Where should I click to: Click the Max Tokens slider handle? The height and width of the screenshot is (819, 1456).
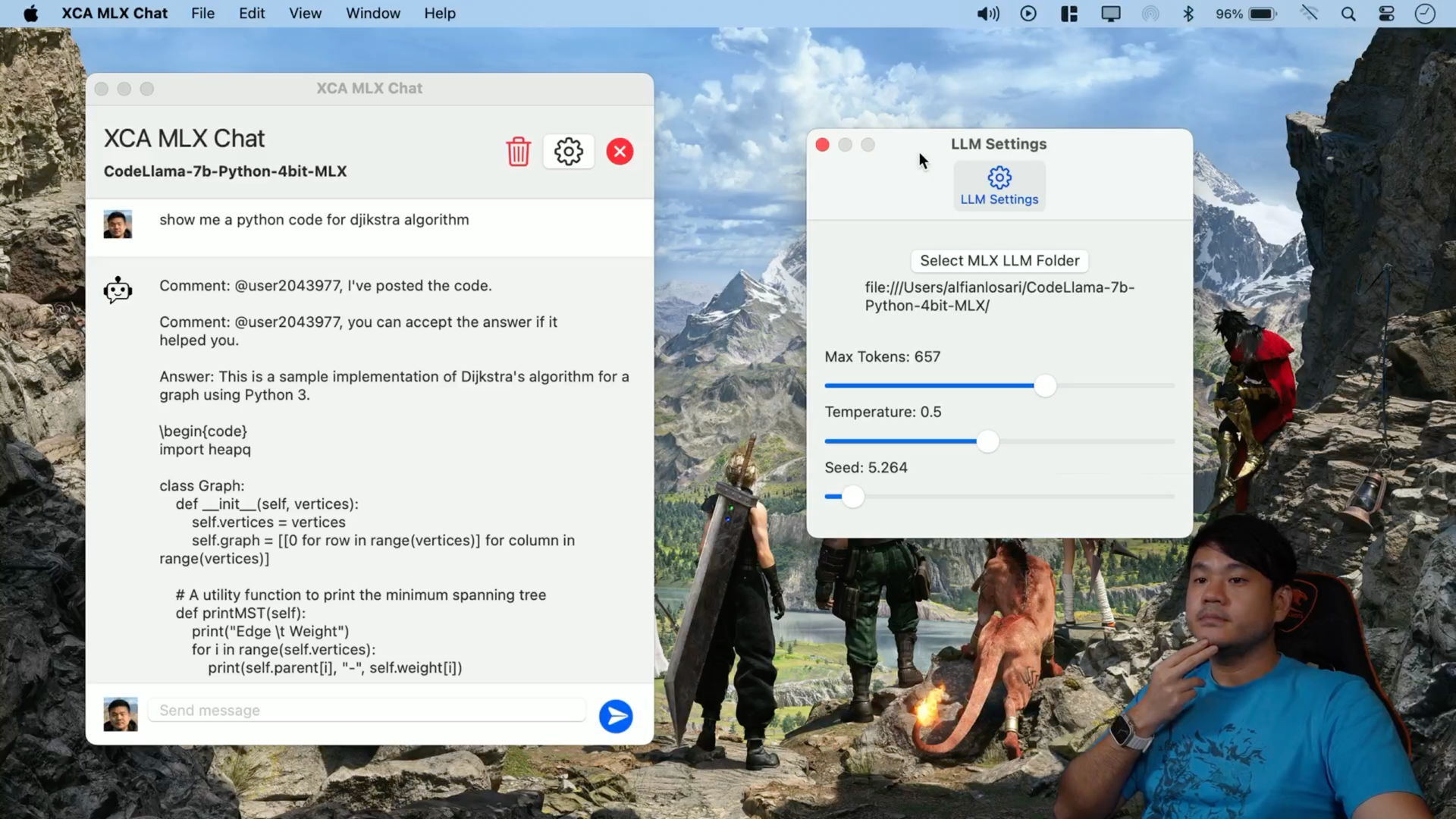click(1045, 386)
